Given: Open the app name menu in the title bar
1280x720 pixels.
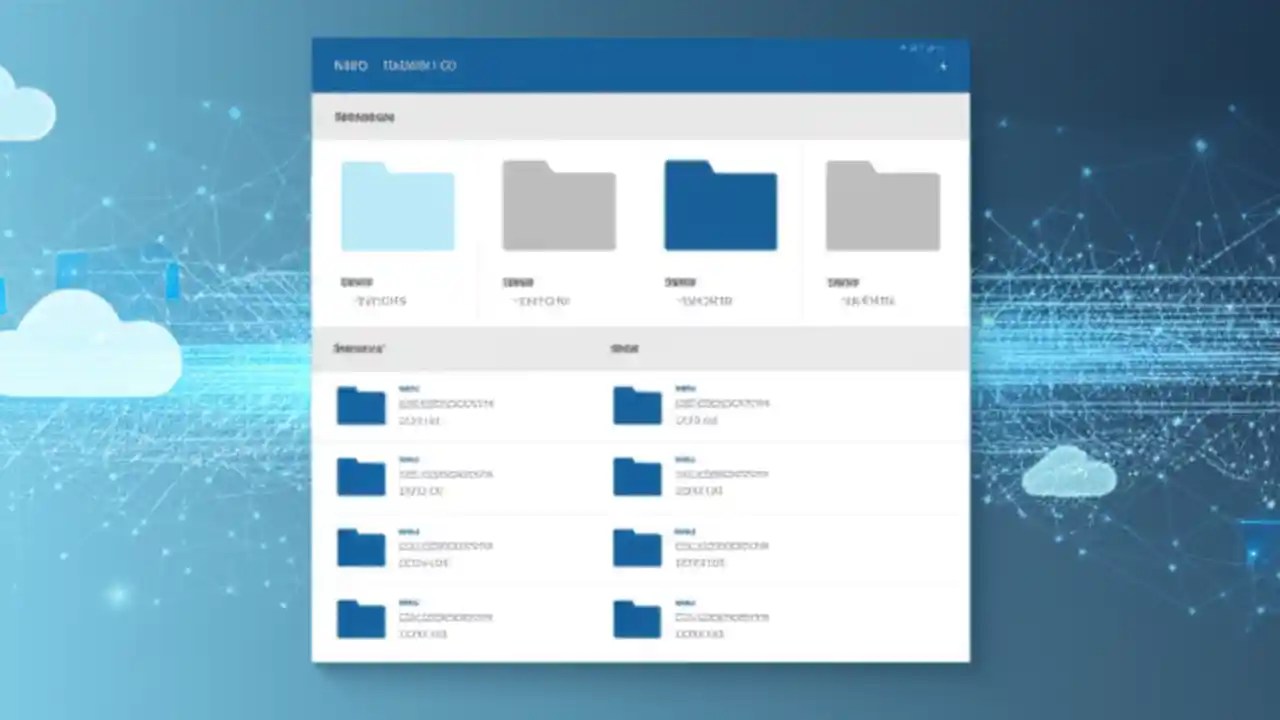Looking at the screenshot, I should [351, 65].
